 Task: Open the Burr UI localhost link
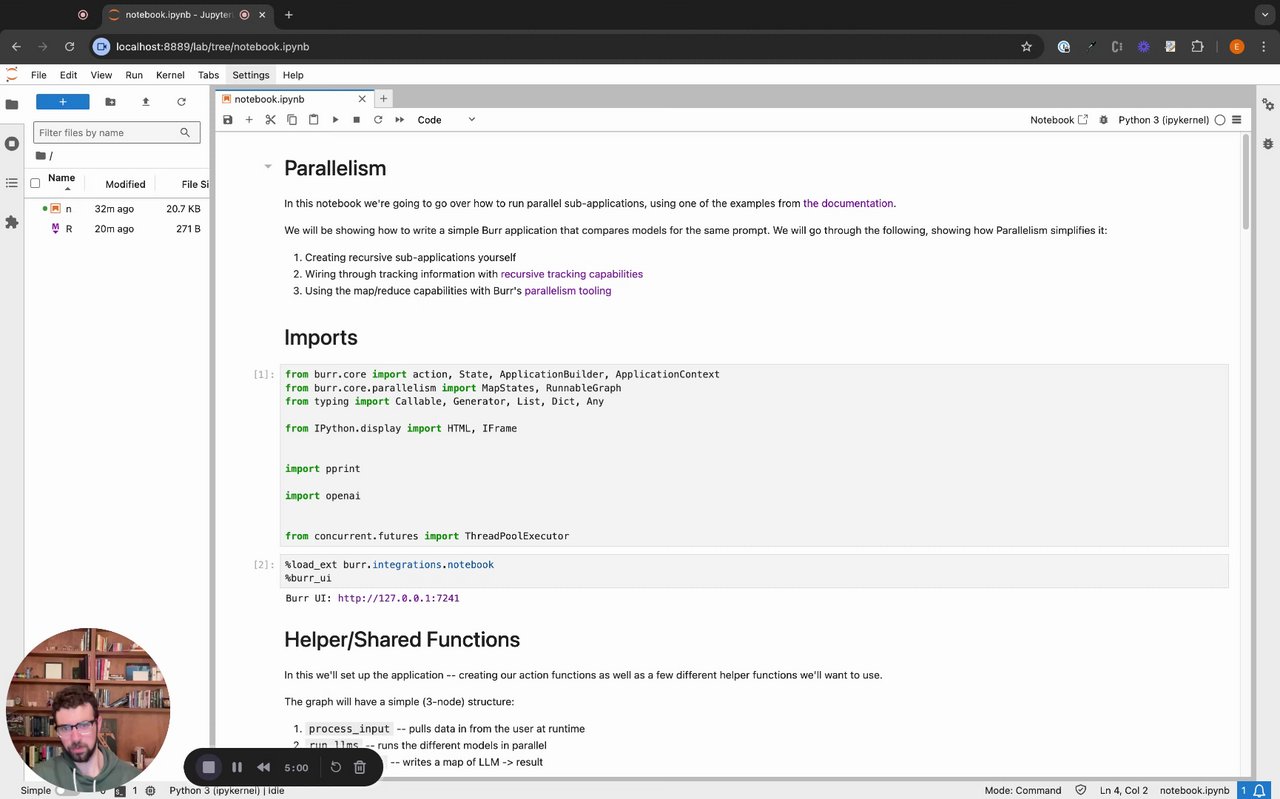click(x=398, y=598)
